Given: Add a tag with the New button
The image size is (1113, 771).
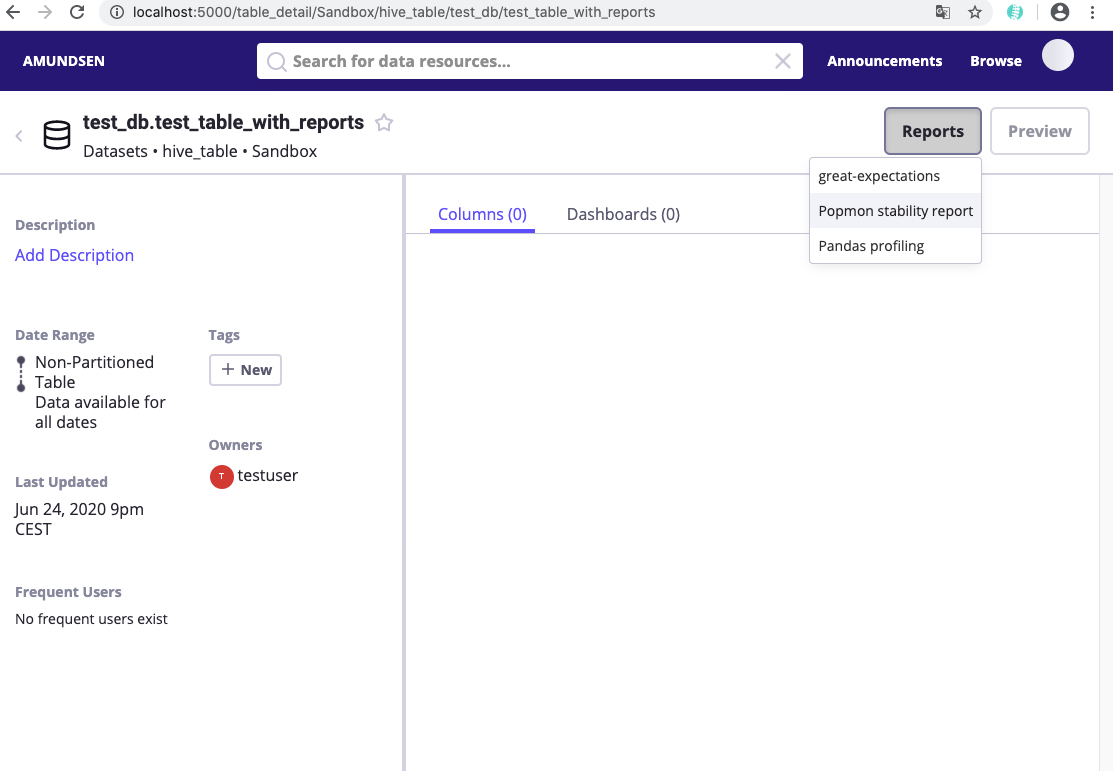Looking at the screenshot, I should pos(245,369).
